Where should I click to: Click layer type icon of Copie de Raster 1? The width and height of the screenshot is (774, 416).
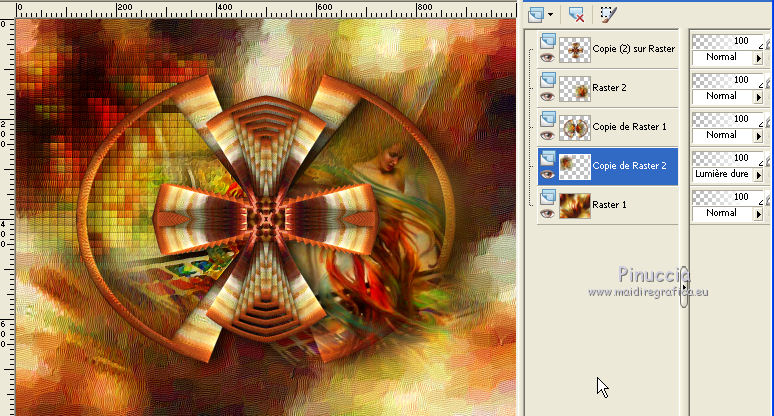pyautogui.click(x=547, y=118)
